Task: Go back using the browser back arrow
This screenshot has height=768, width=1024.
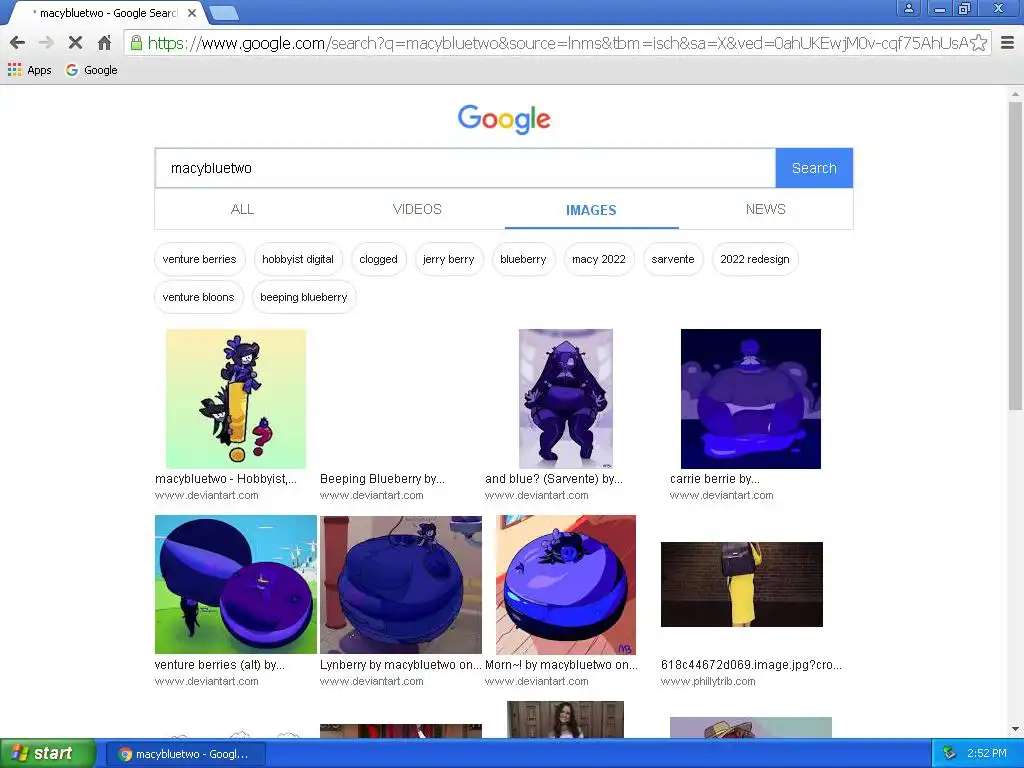Action: pos(18,43)
